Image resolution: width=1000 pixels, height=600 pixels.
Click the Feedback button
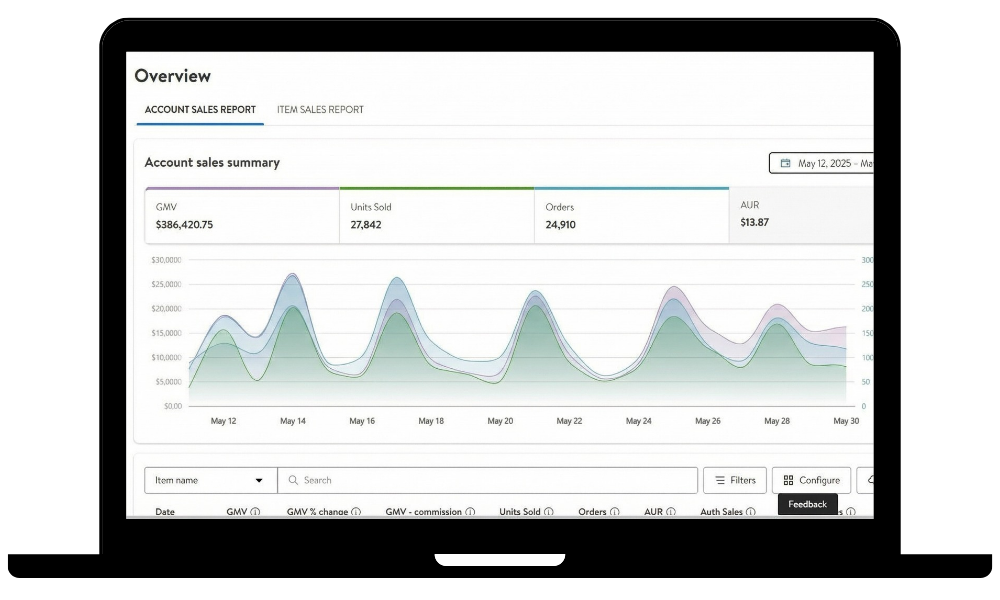[x=807, y=504]
